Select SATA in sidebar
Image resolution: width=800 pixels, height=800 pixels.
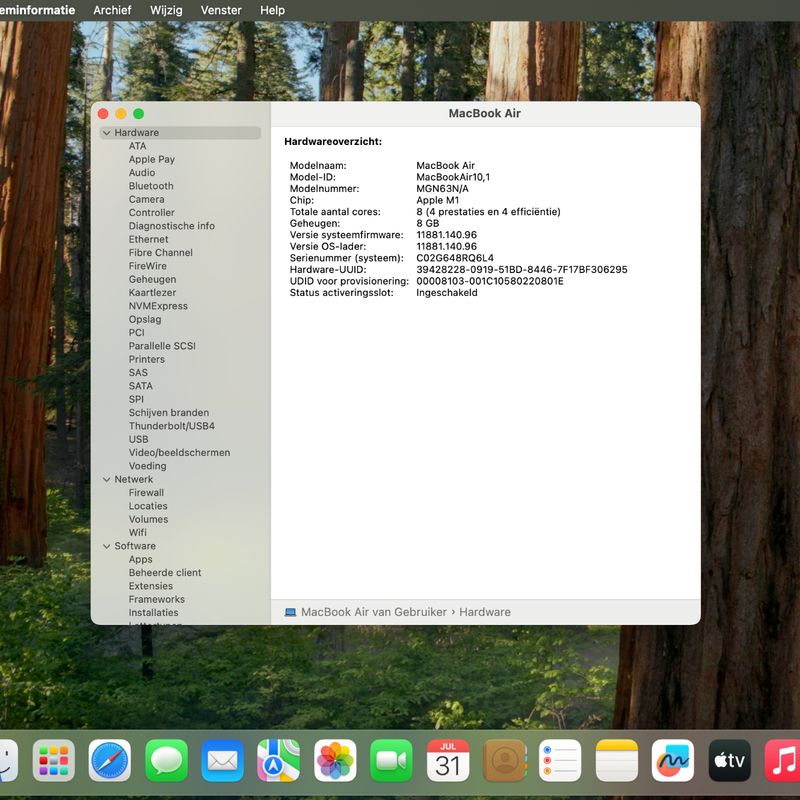click(141, 386)
